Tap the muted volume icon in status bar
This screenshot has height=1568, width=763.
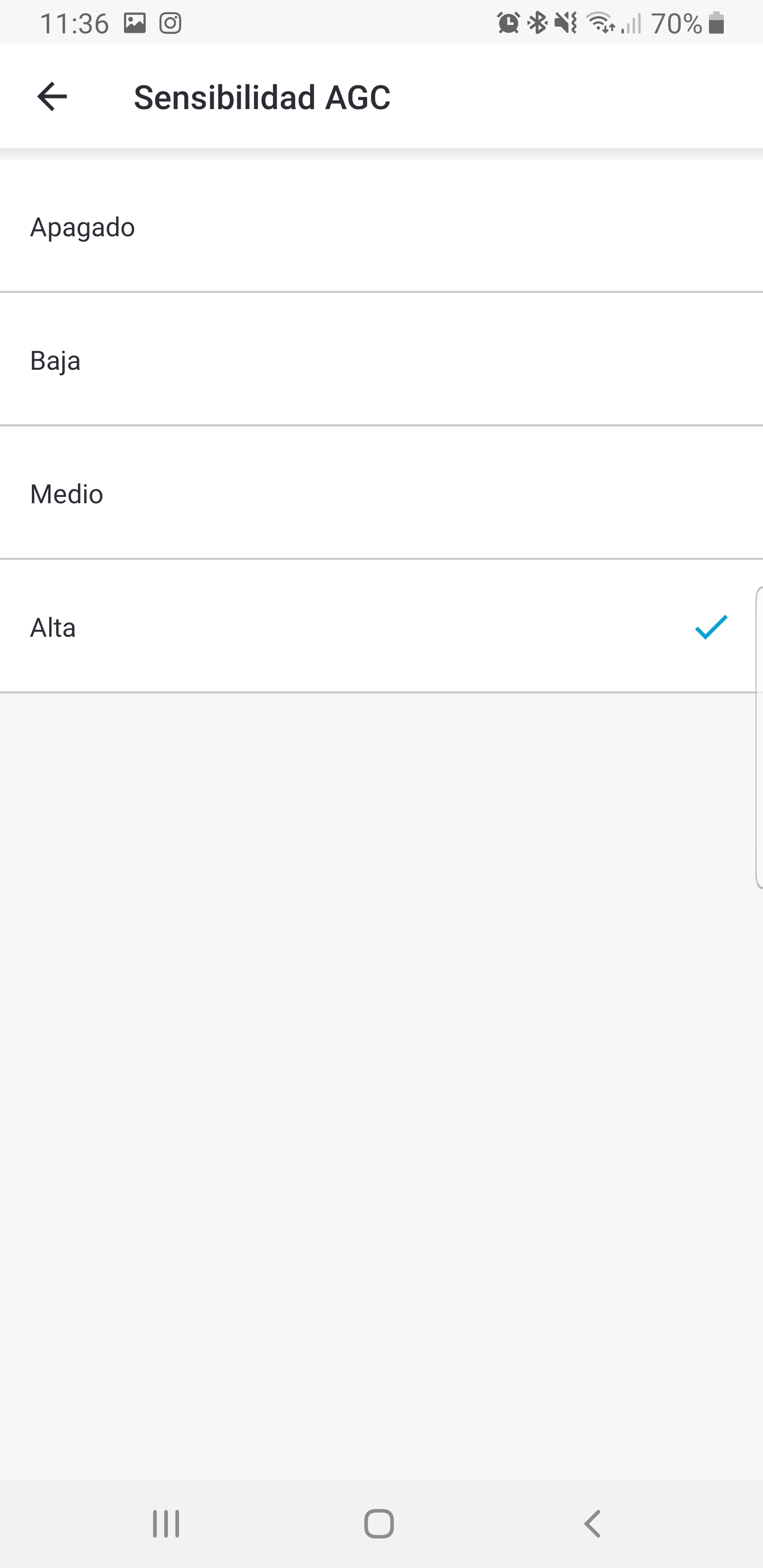click(x=566, y=23)
